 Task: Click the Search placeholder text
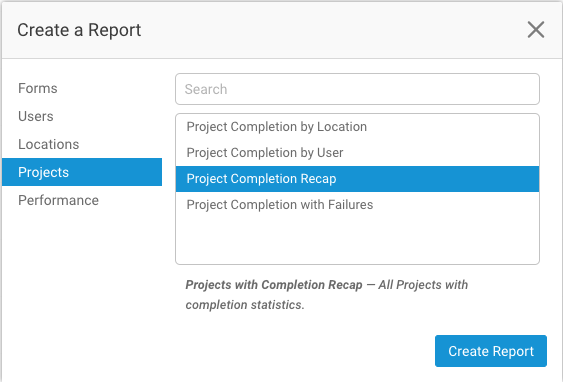coord(206,89)
